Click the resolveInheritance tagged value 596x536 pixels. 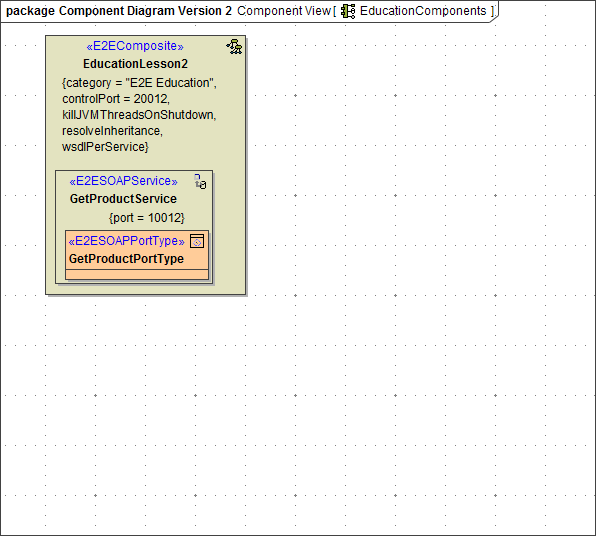pyautogui.click(x=113, y=131)
